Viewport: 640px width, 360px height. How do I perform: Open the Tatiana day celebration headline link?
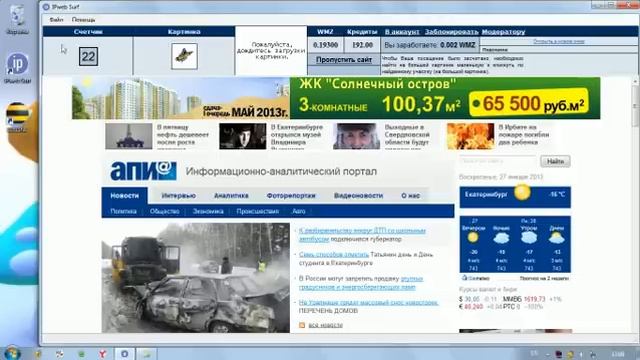334,255
